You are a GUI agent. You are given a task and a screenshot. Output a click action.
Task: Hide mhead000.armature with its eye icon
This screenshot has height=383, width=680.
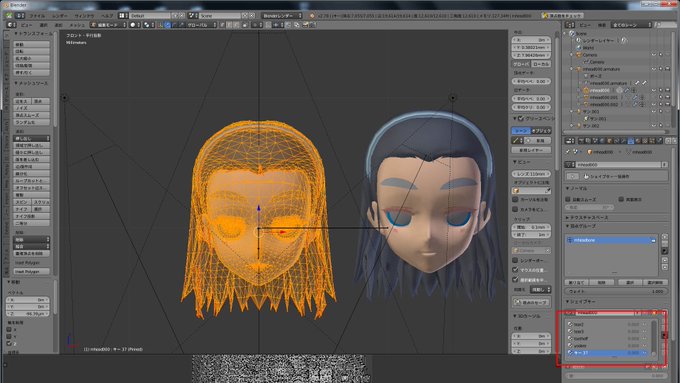(x=654, y=69)
